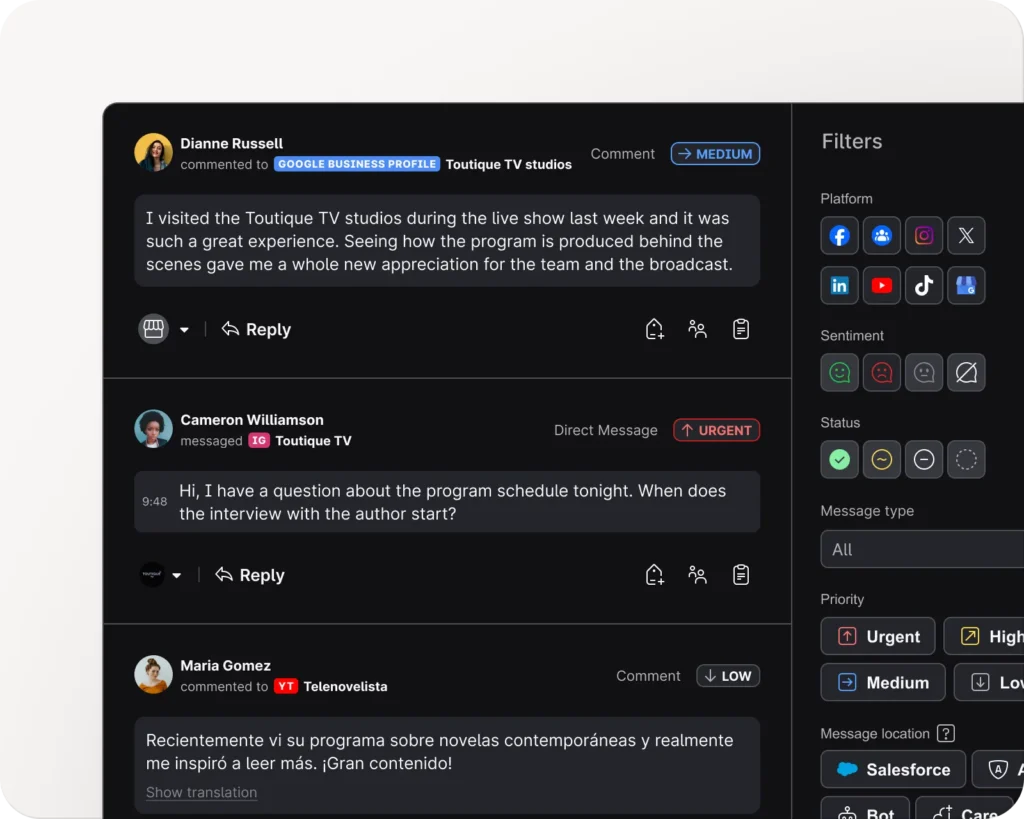Filter by Instagram platform
This screenshot has height=819, width=1024.
pyautogui.click(x=924, y=236)
